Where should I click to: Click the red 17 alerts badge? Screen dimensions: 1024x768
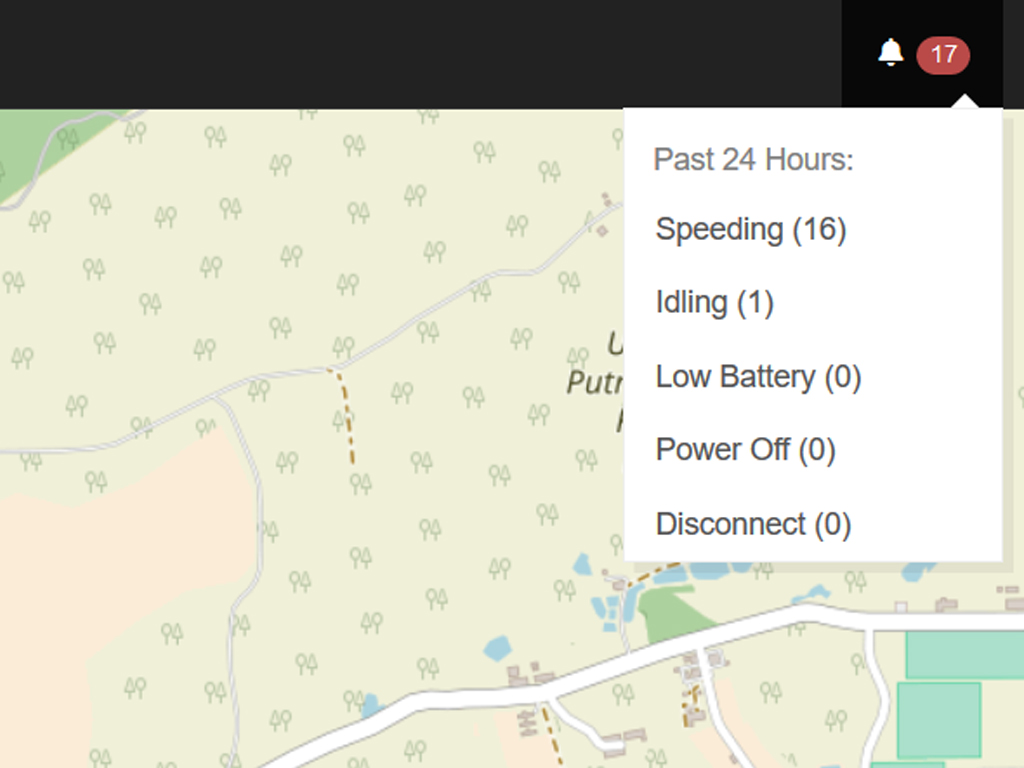click(x=943, y=54)
